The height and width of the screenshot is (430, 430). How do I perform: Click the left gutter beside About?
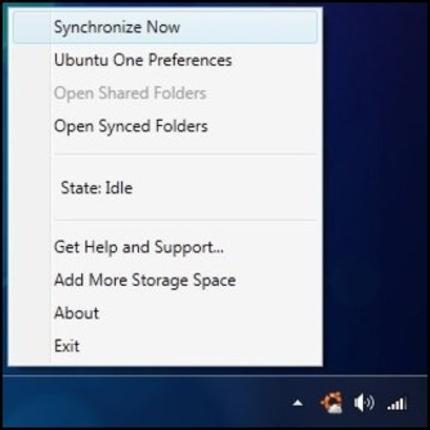coord(30,313)
